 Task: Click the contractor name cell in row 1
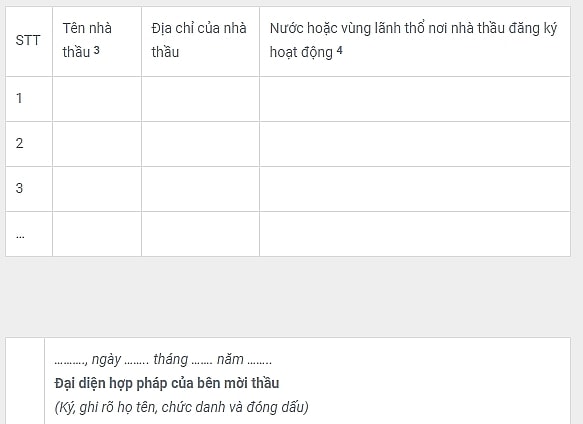point(97,99)
